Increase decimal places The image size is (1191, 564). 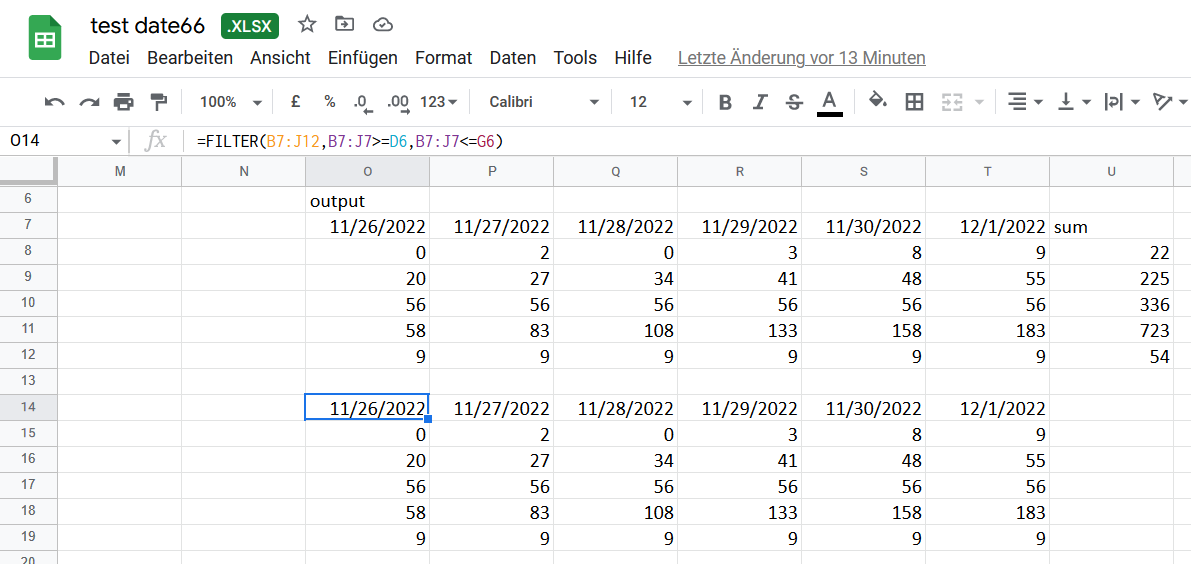click(398, 102)
